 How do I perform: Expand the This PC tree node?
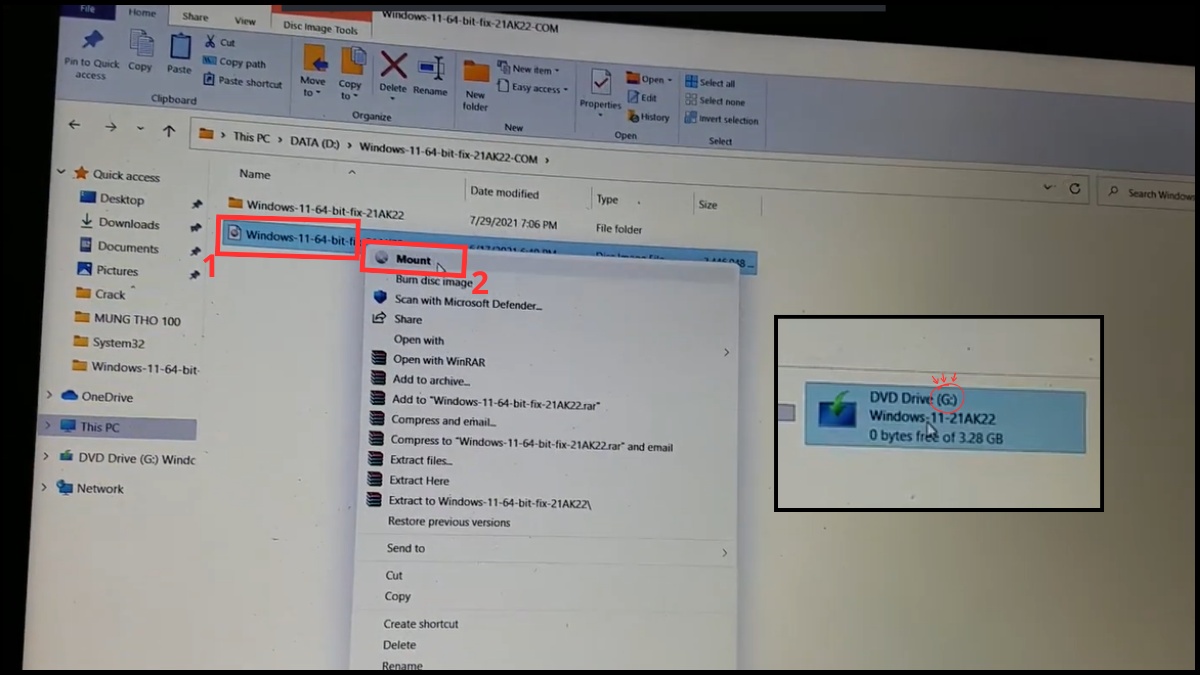point(47,425)
